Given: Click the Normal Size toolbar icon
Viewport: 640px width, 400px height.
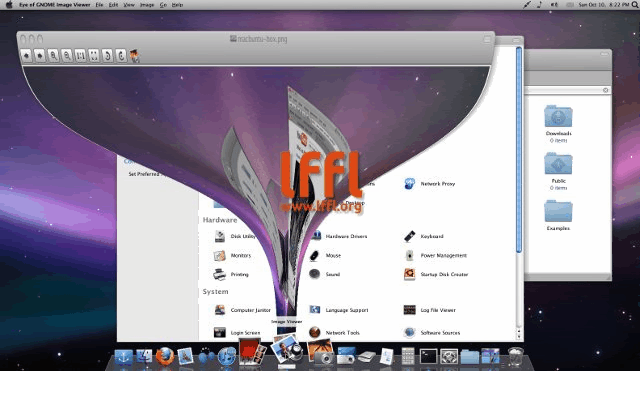Looking at the screenshot, I should pos(80,55).
